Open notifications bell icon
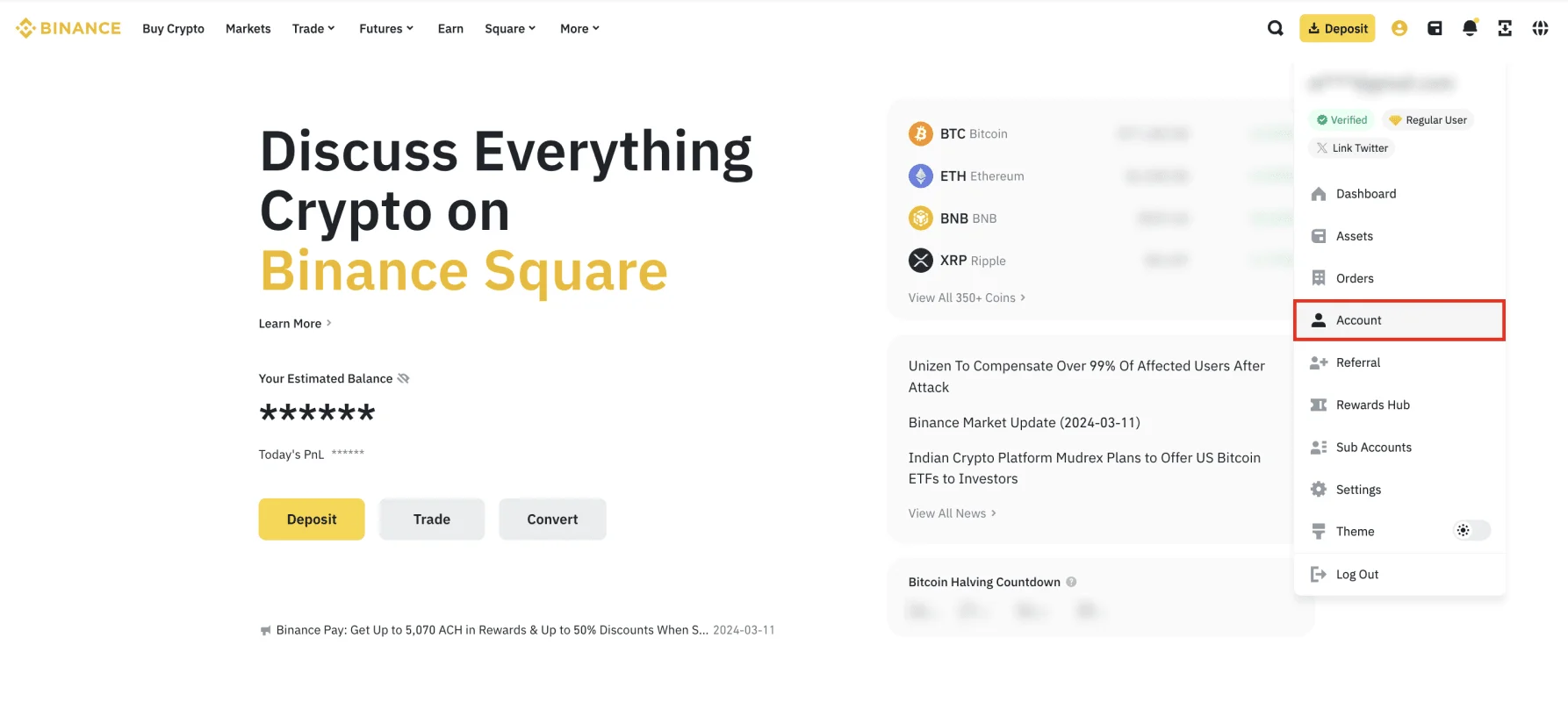This screenshot has width=1568, height=702. [1470, 28]
